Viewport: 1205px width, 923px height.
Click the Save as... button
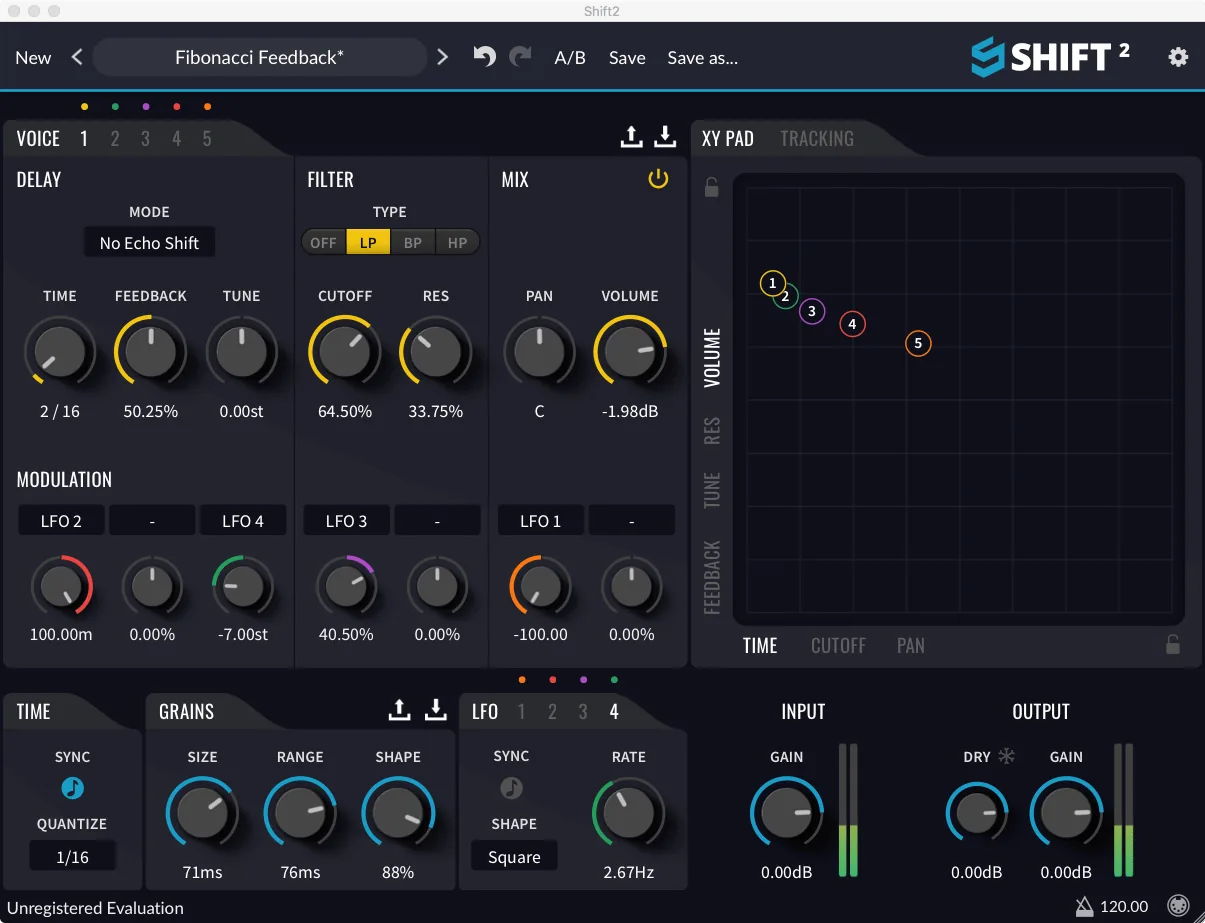pos(703,58)
